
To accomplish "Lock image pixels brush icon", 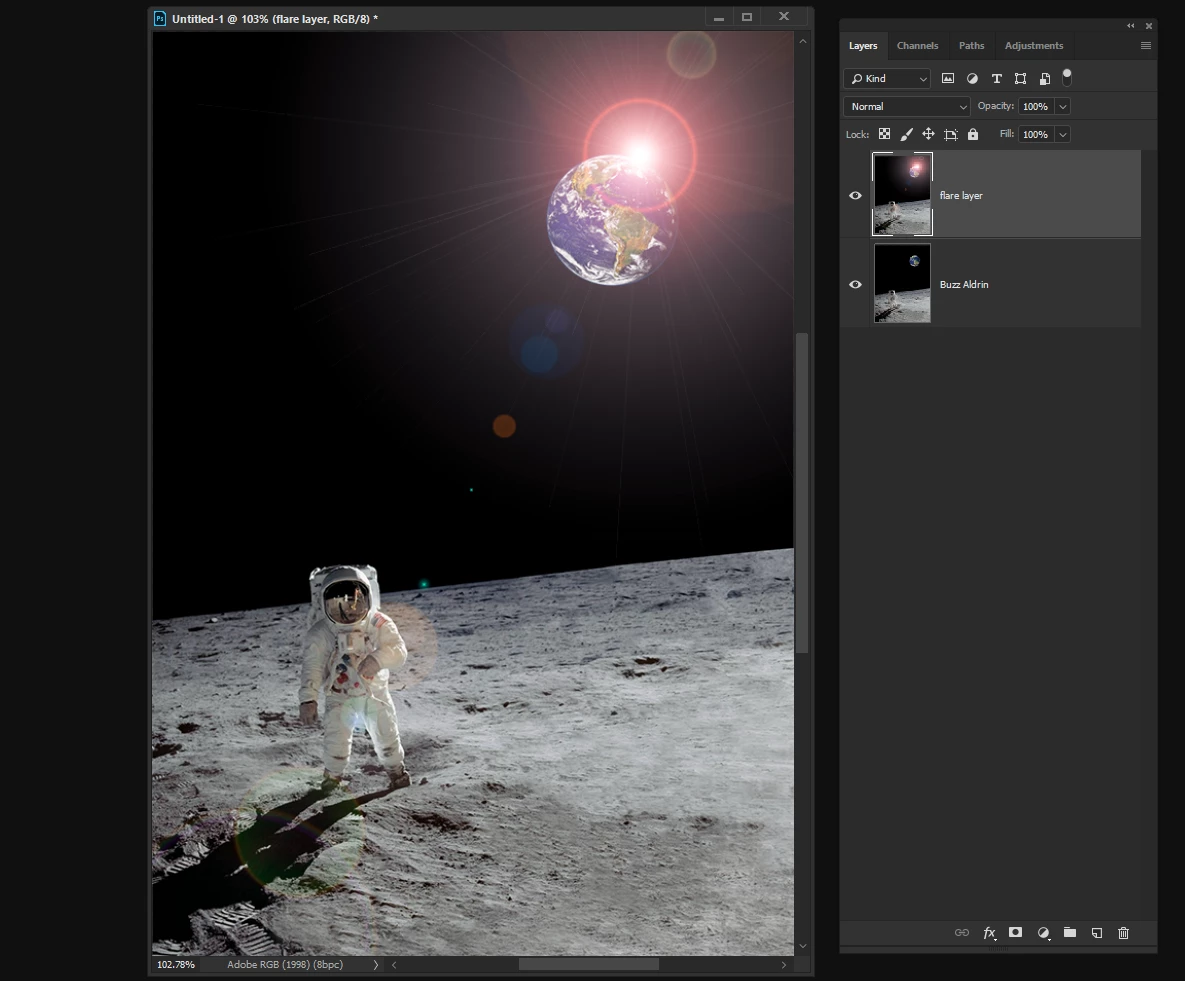I will point(906,134).
